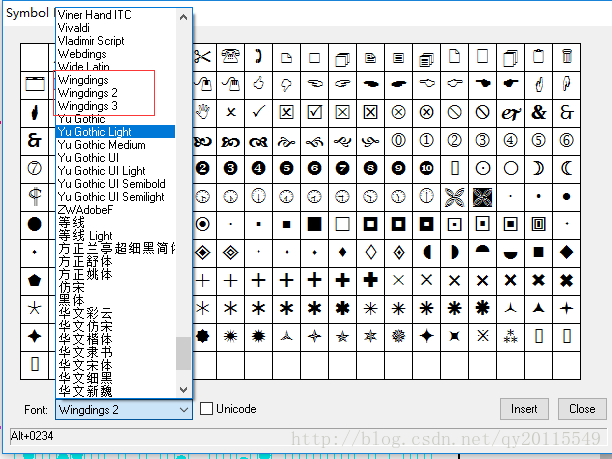Select the telephone symbol
The width and height of the screenshot is (612, 459).
pos(231,57)
